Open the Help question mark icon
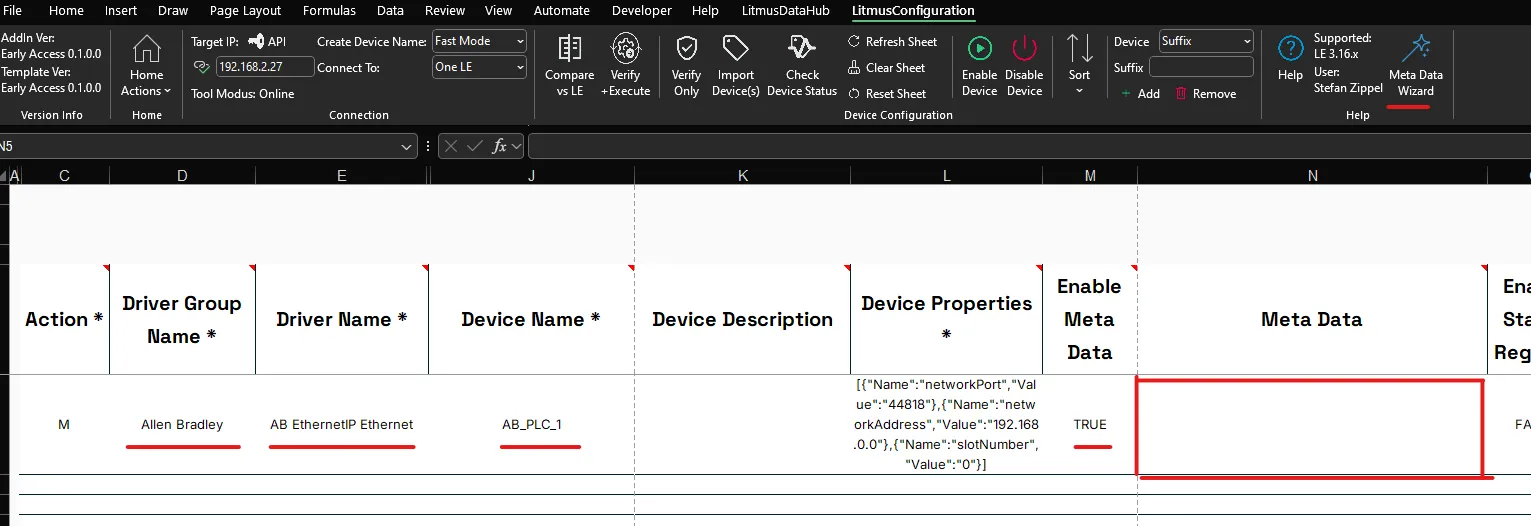The image size is (1531, 526). tap(1291, 48)
